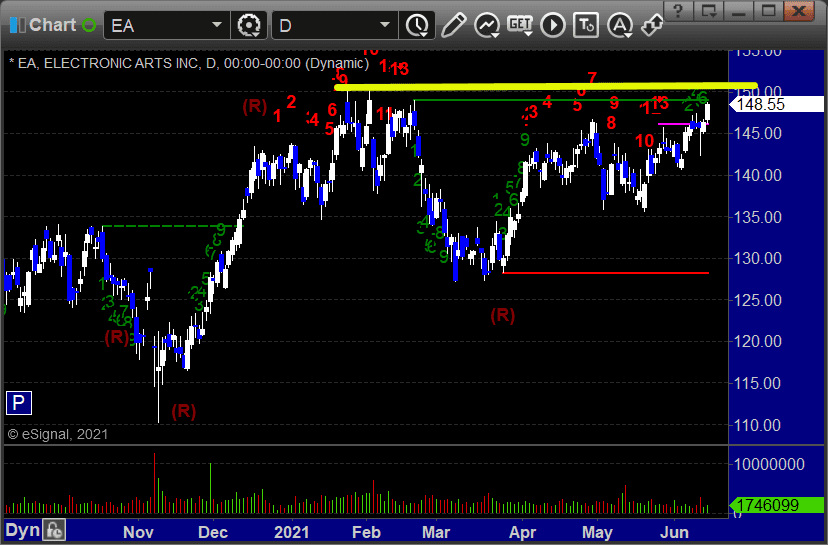Click the 130.00 price axis label
The height and width of the screenshot is (545, 828).
(758, 258)
